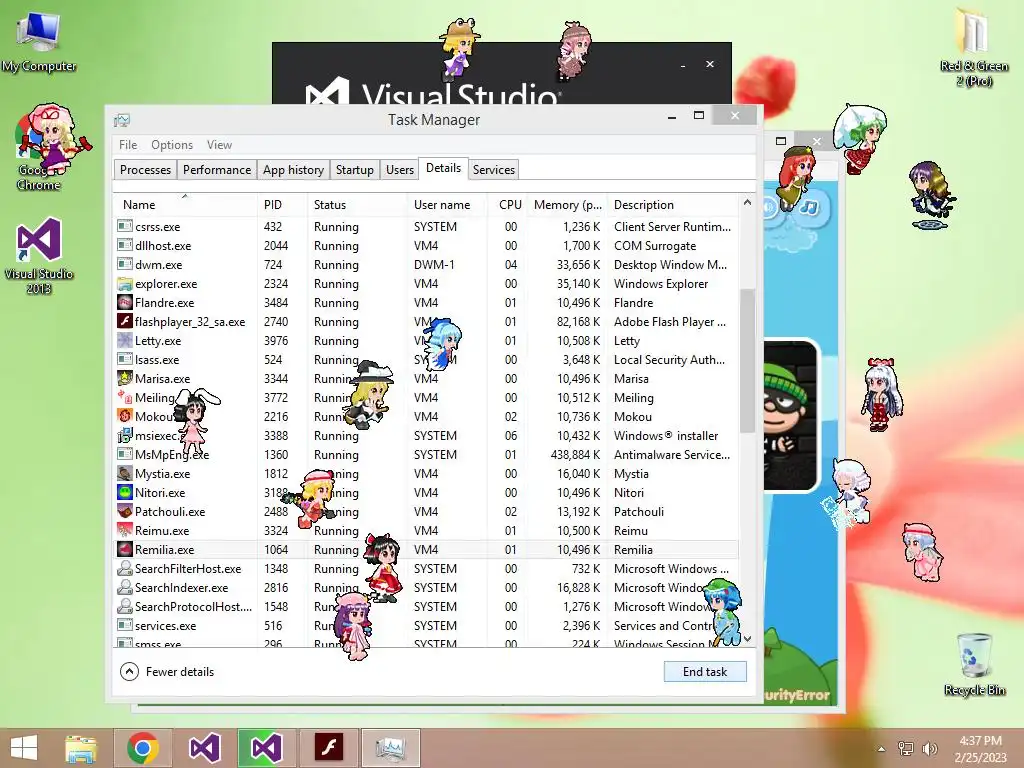This screenshot has height=768, width=1024.
Task: Click the Flandre.exe process icon
Action: click(125, 302)
